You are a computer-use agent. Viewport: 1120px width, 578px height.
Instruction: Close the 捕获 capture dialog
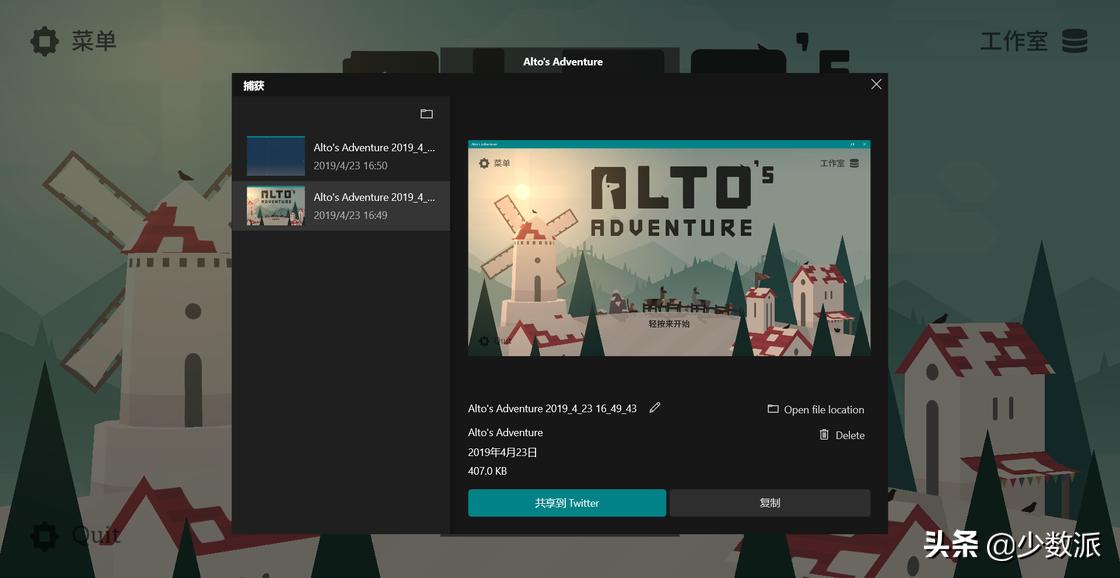point(876,85)
